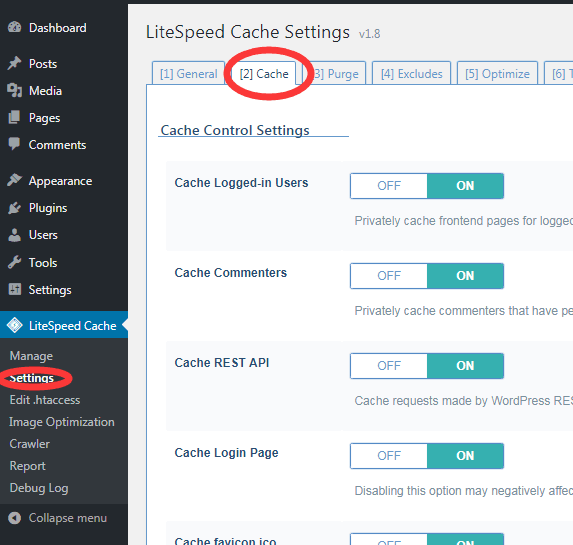Disable Cache REST API with OFF
Screen dimensions: 573x545
pyautogui.click(x=389, y=366)
